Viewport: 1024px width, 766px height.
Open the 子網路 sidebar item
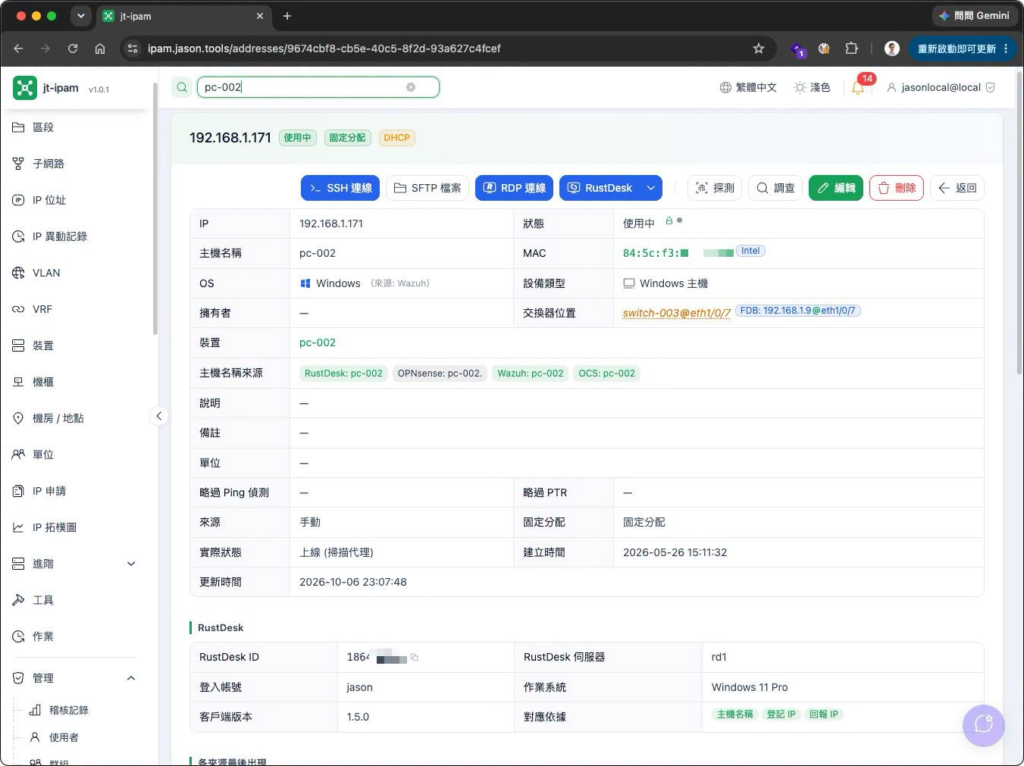pos(48,163)
